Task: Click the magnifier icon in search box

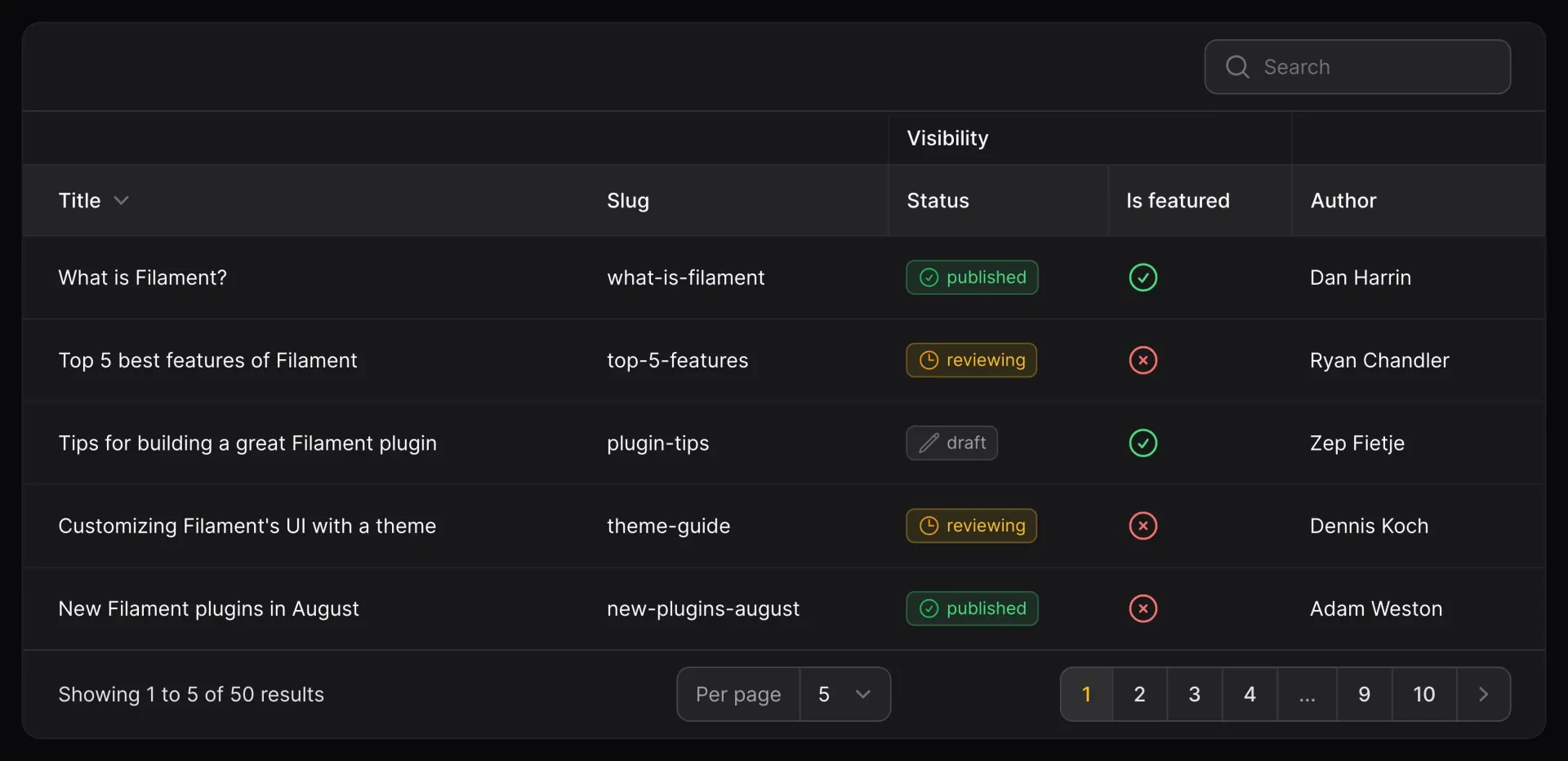Action: click(1237, 67)
